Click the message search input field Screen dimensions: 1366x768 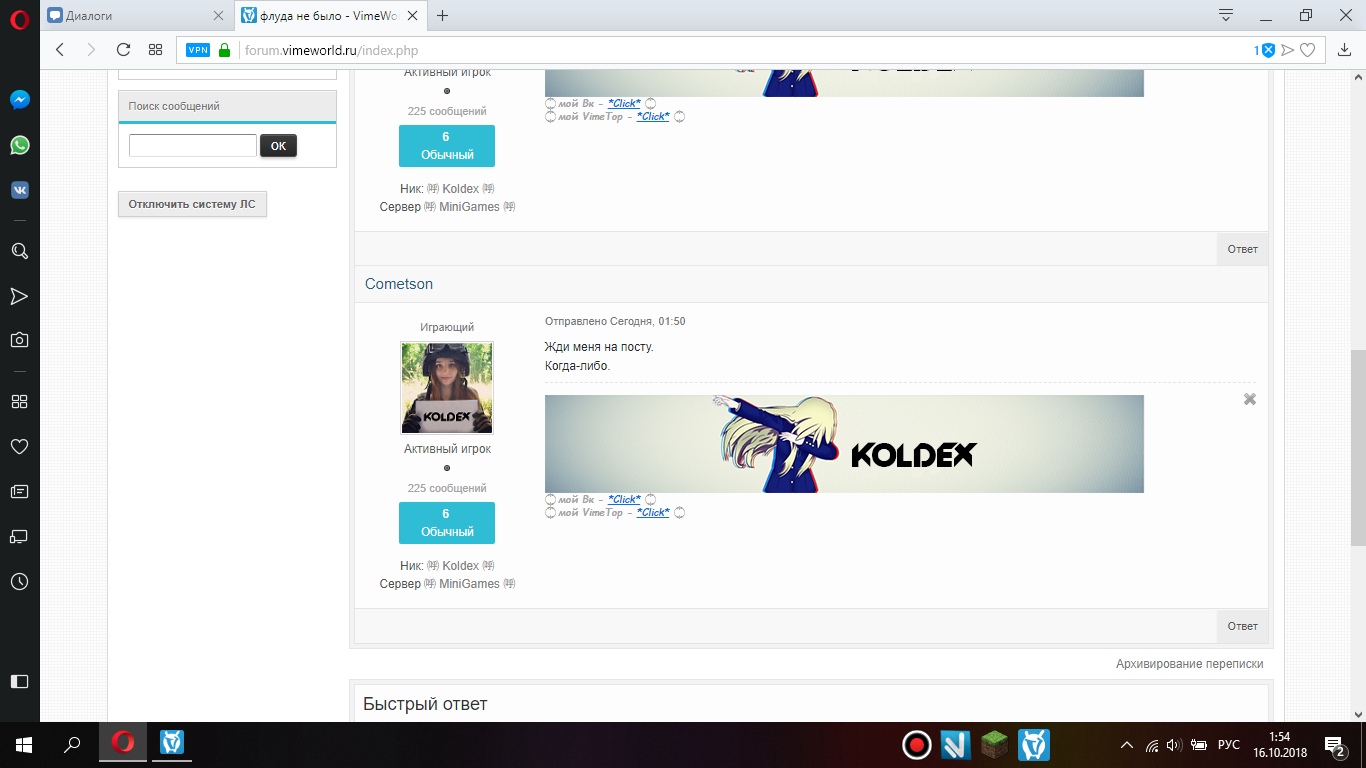193,145
